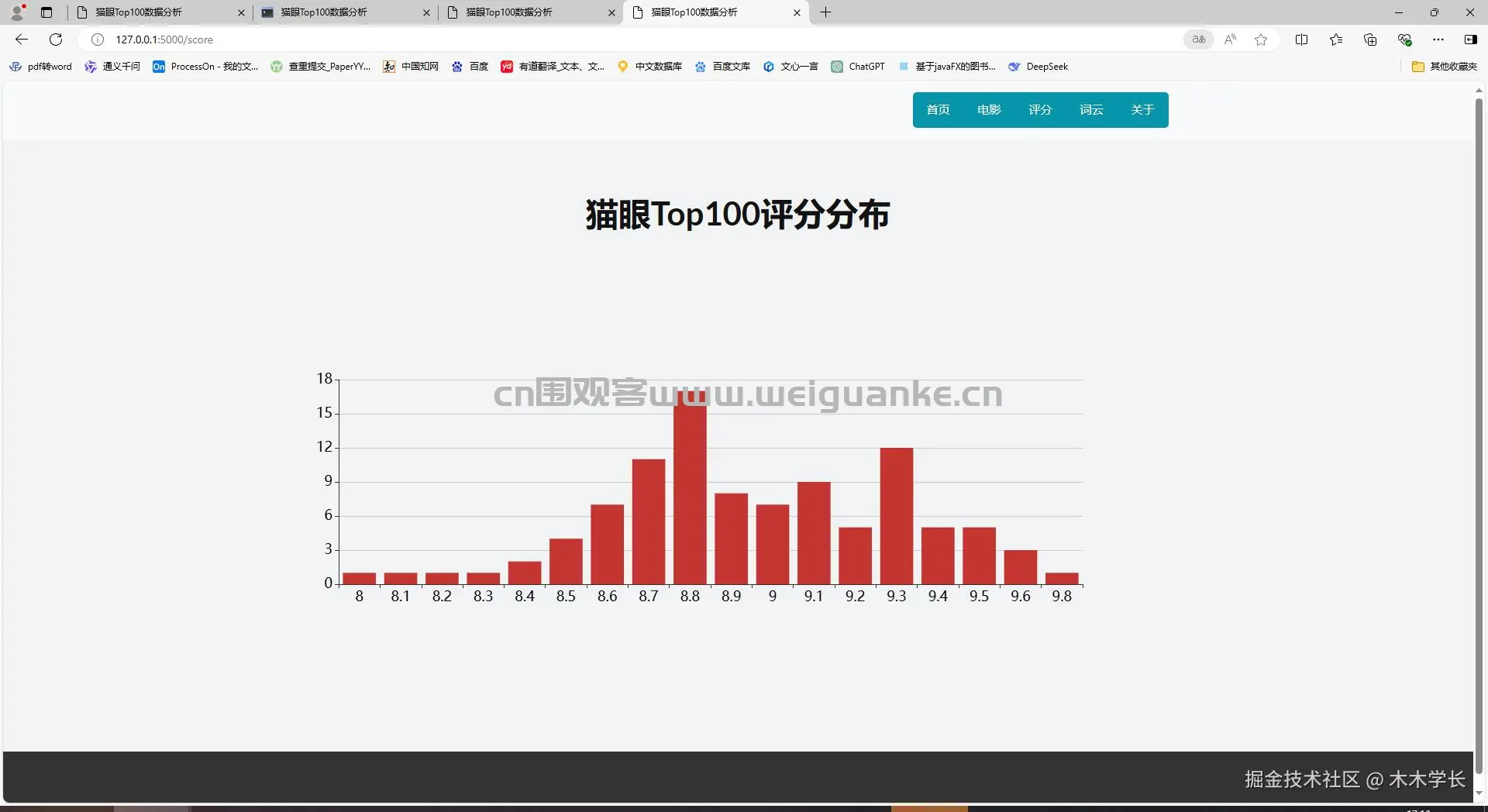Viewport: 1488px width, 812px height.
Task: Click the chart bar for score 9.5
Action: pos(980,556)
